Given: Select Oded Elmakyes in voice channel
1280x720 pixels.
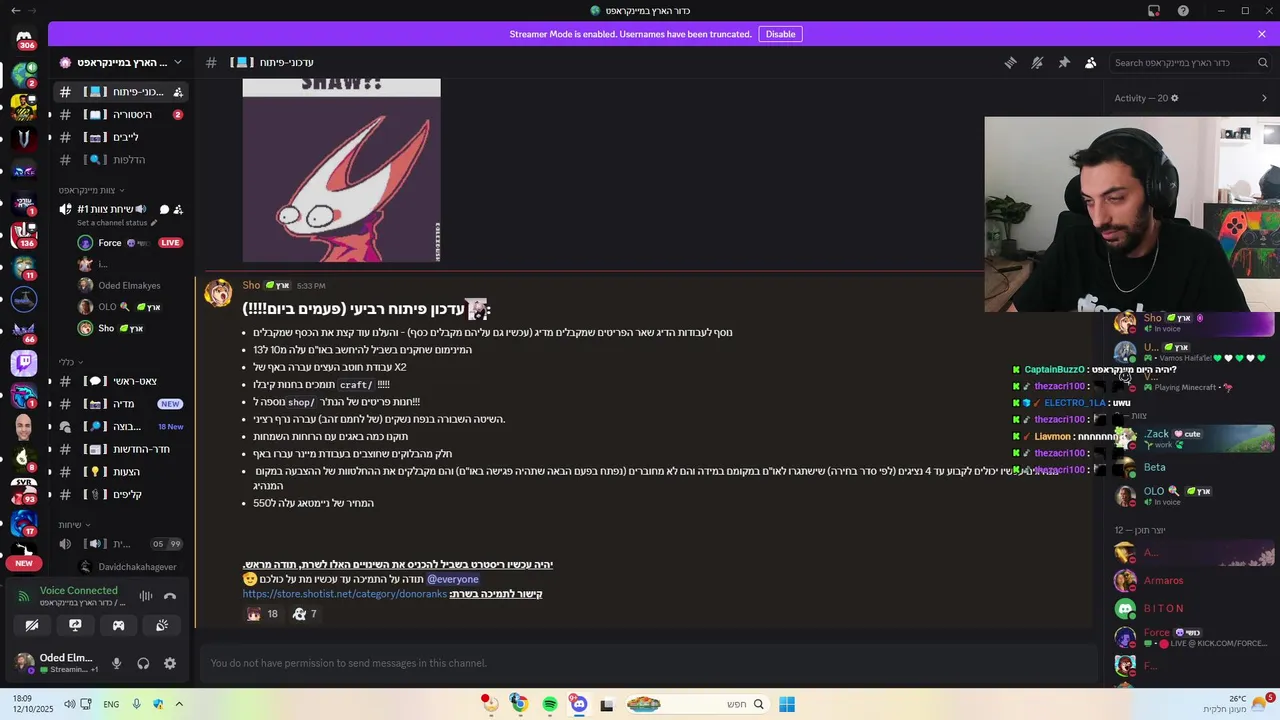Looking at the screenshot, I should pos(129,286).
